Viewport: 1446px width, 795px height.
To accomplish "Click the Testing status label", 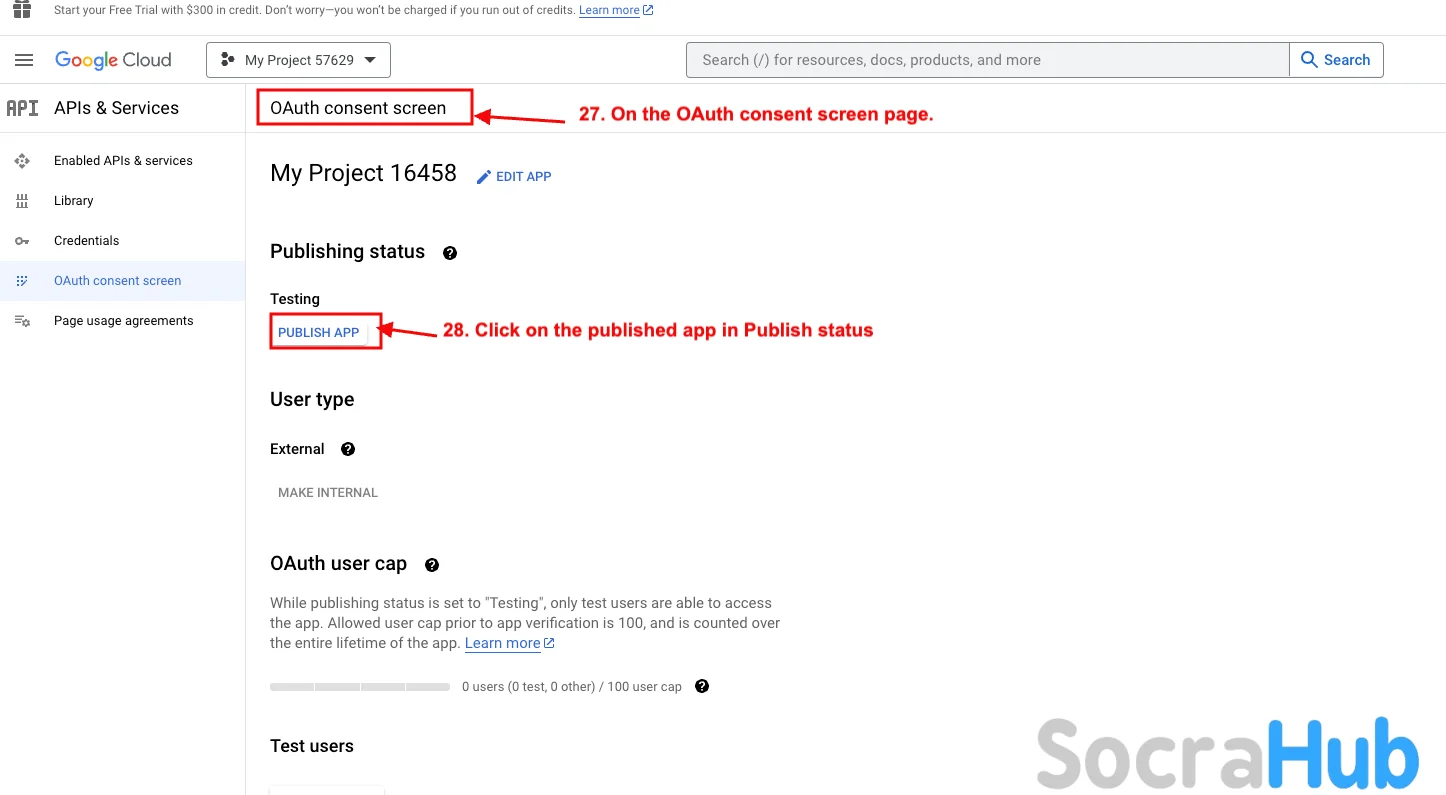I will point(295,299).
